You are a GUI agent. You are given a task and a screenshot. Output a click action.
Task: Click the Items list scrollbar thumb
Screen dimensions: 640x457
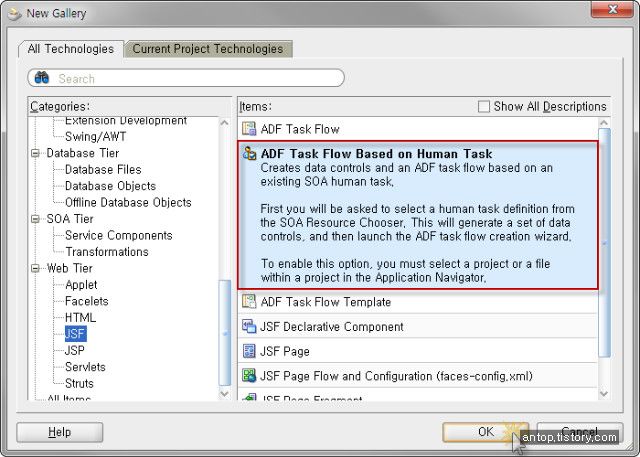(604, 243)
